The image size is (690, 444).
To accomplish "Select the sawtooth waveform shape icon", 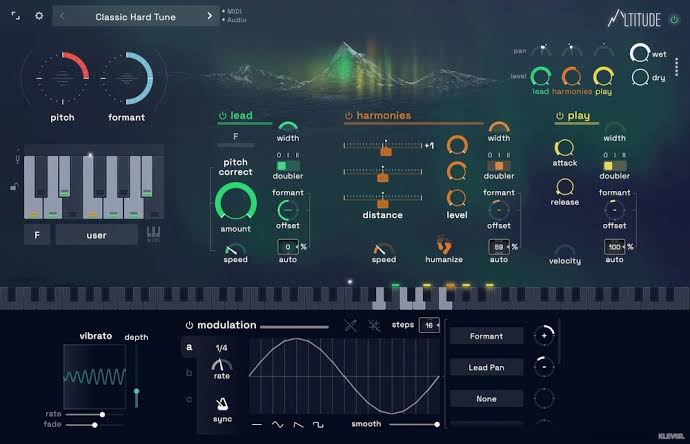I will (x=298, y=425).
